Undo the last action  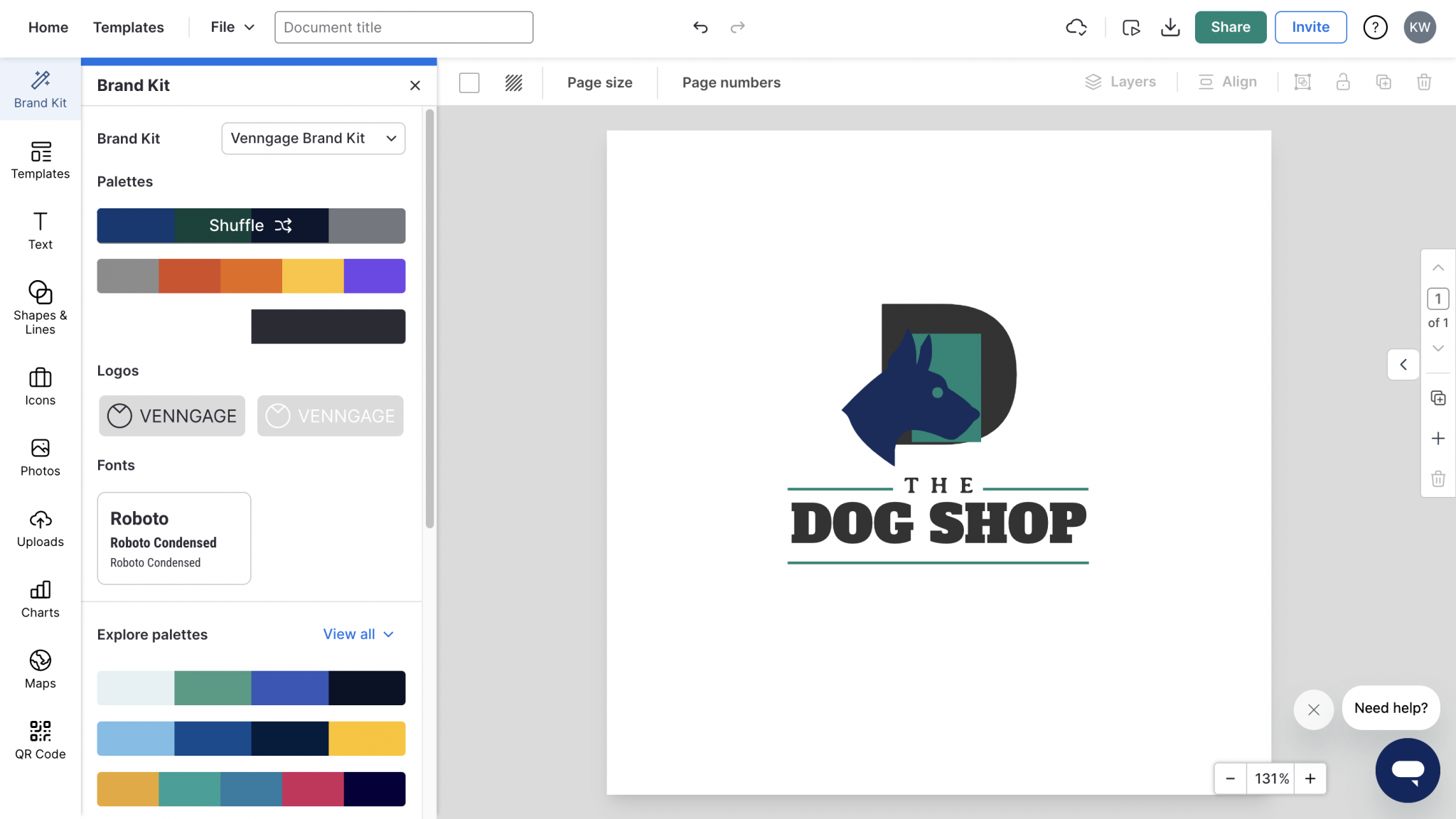pyautogui.click(x=700, y=27)
